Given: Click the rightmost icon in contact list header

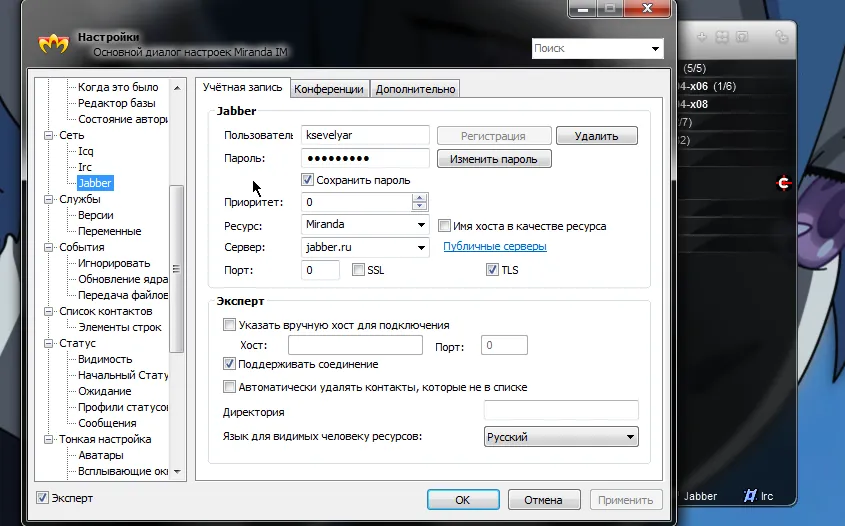Looking at the screenshot, I should 782,37.
